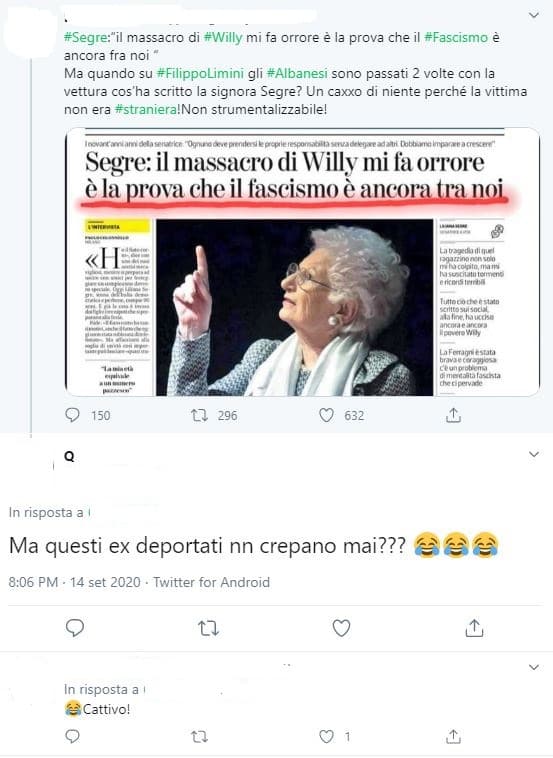Retweet the 'Cattivo!' reply
This screenshot has width=553, height=758.
point(199,737)
